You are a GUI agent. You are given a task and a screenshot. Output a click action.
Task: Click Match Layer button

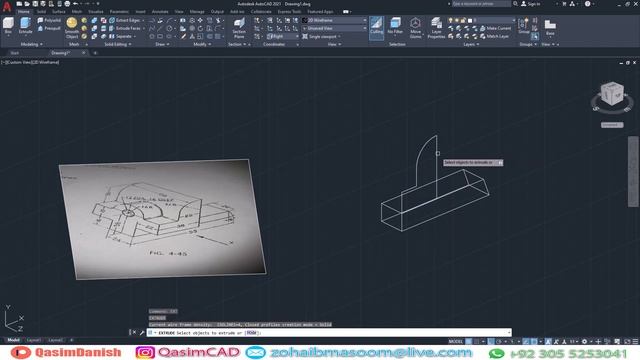point(495,36)
